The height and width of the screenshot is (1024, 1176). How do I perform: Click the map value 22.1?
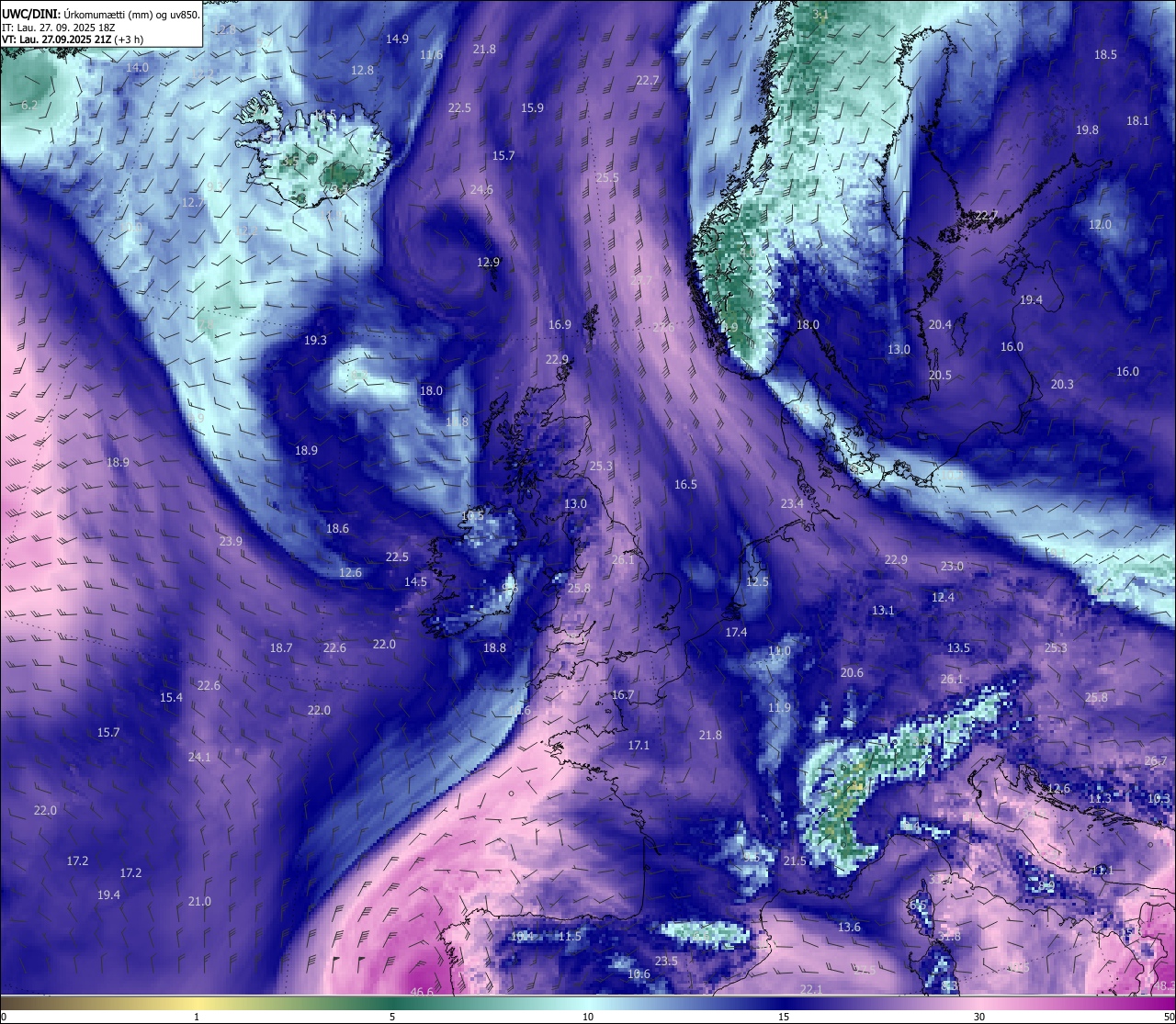coord(811,989)
